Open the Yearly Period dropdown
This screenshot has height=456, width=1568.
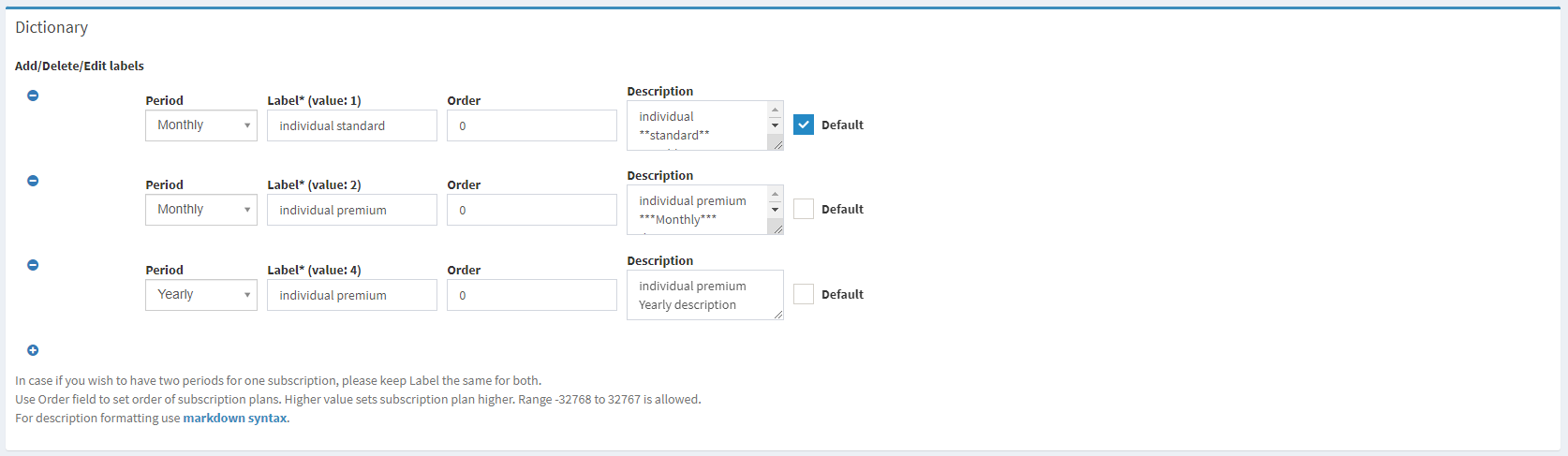pyautogui.click(x=200, y=295)
